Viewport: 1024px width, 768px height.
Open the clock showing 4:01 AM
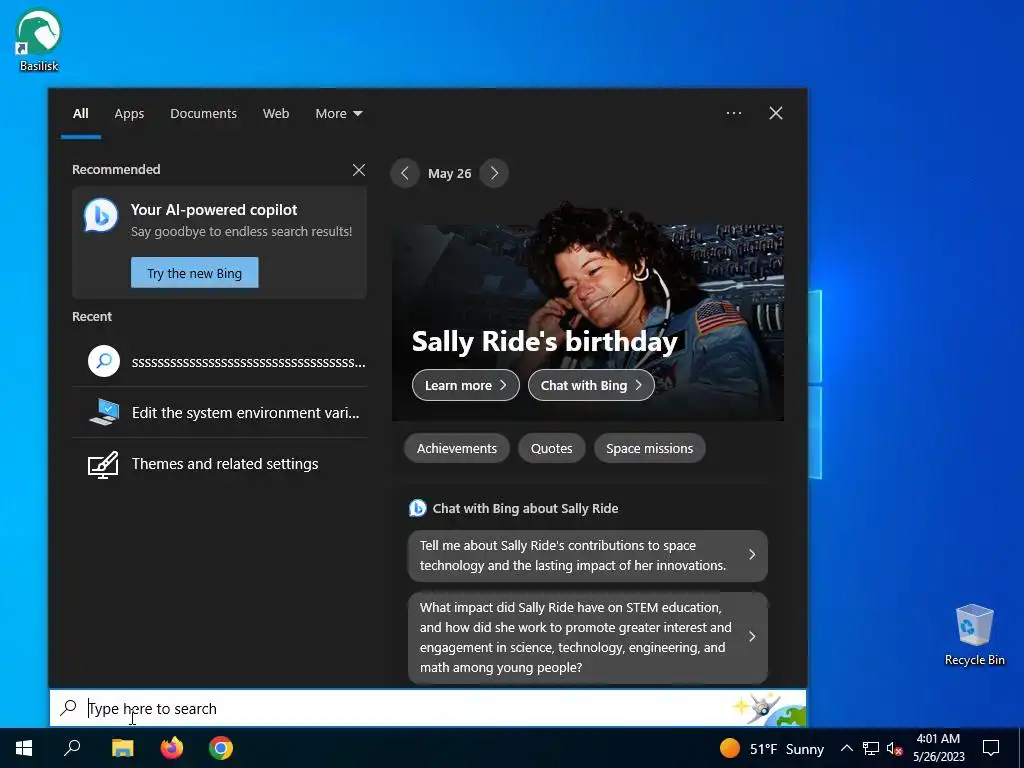click(x=938, y=748)
